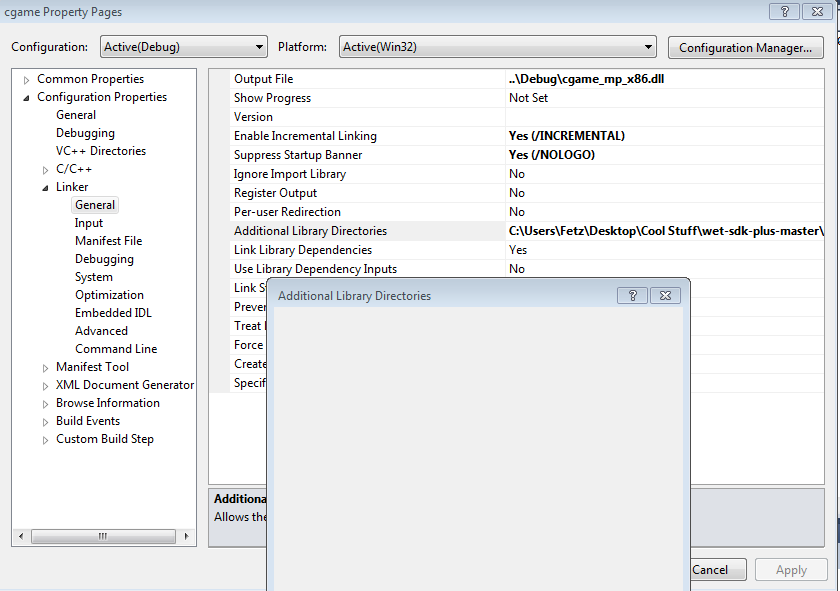840x591 pixels.
Task: Select VC++ Directories in the tree
Action: pyautogui.click(x=100, y=151)
